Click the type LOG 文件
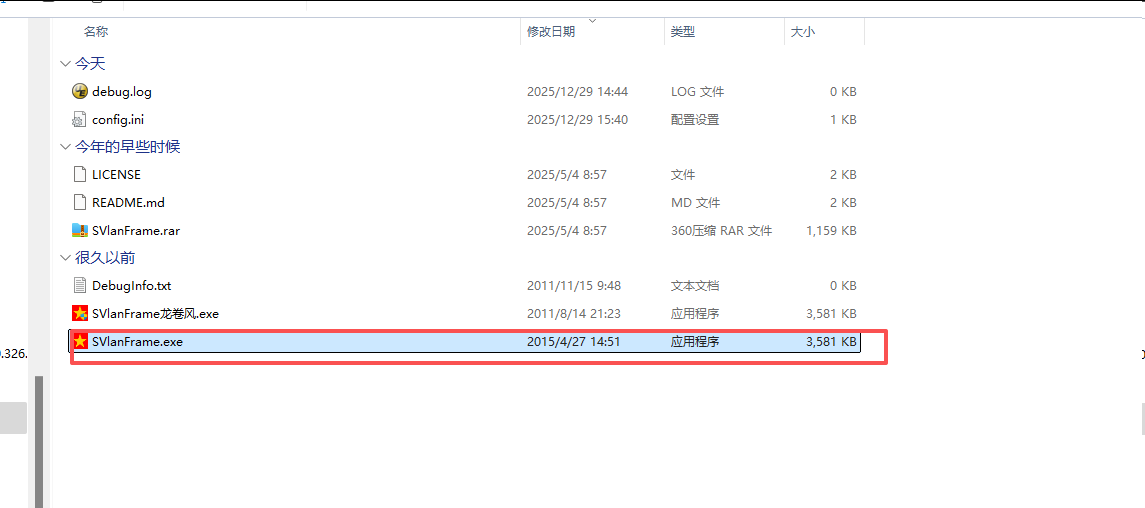The height and width of the screenshot is (508, 1145). coord(697,92)
